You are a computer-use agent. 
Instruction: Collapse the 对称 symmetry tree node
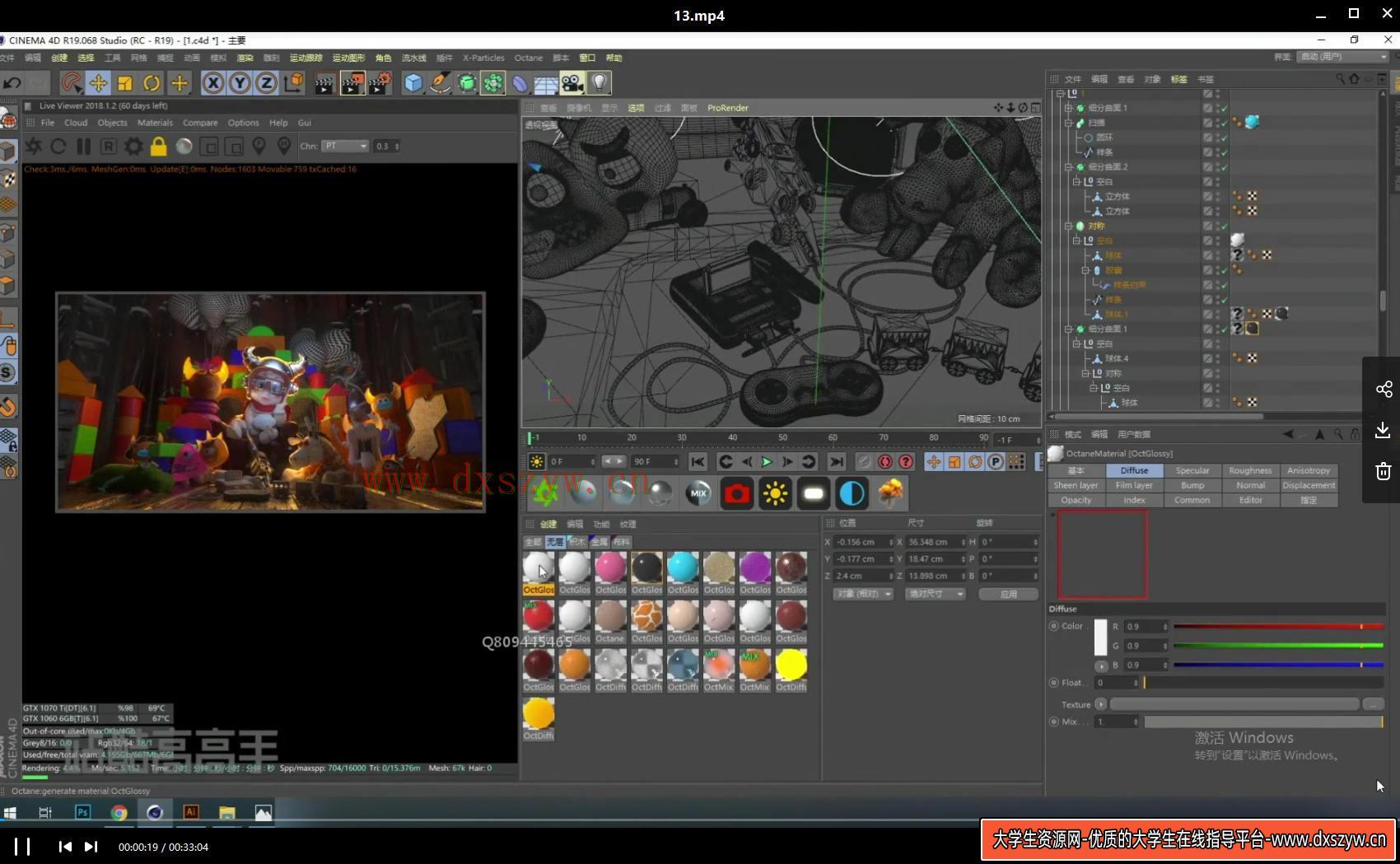pyautogui.click(x=1069, y=226)
